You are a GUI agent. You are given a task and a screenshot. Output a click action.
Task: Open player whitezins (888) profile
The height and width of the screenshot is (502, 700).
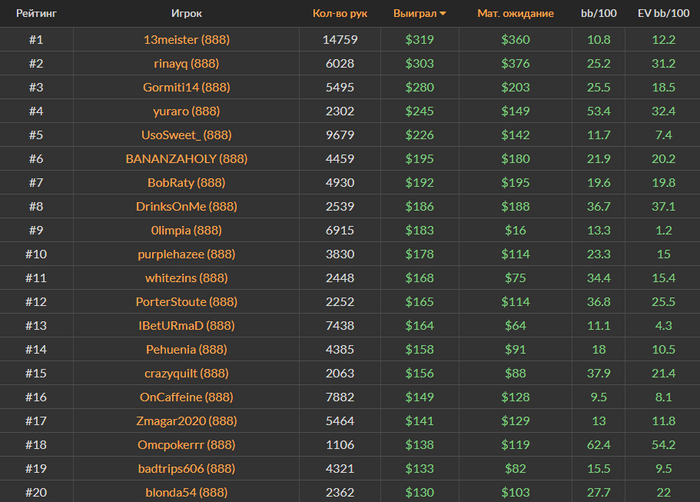coord(187,278)
